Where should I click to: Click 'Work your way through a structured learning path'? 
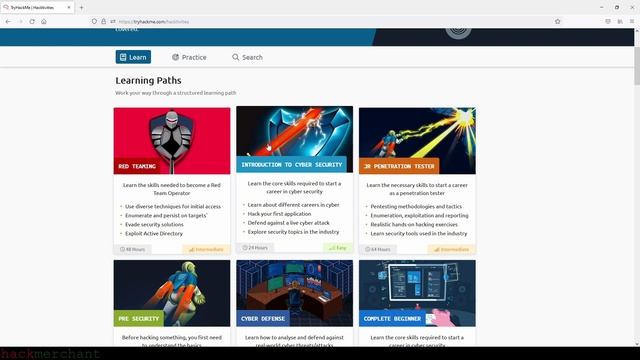[176, 93]
